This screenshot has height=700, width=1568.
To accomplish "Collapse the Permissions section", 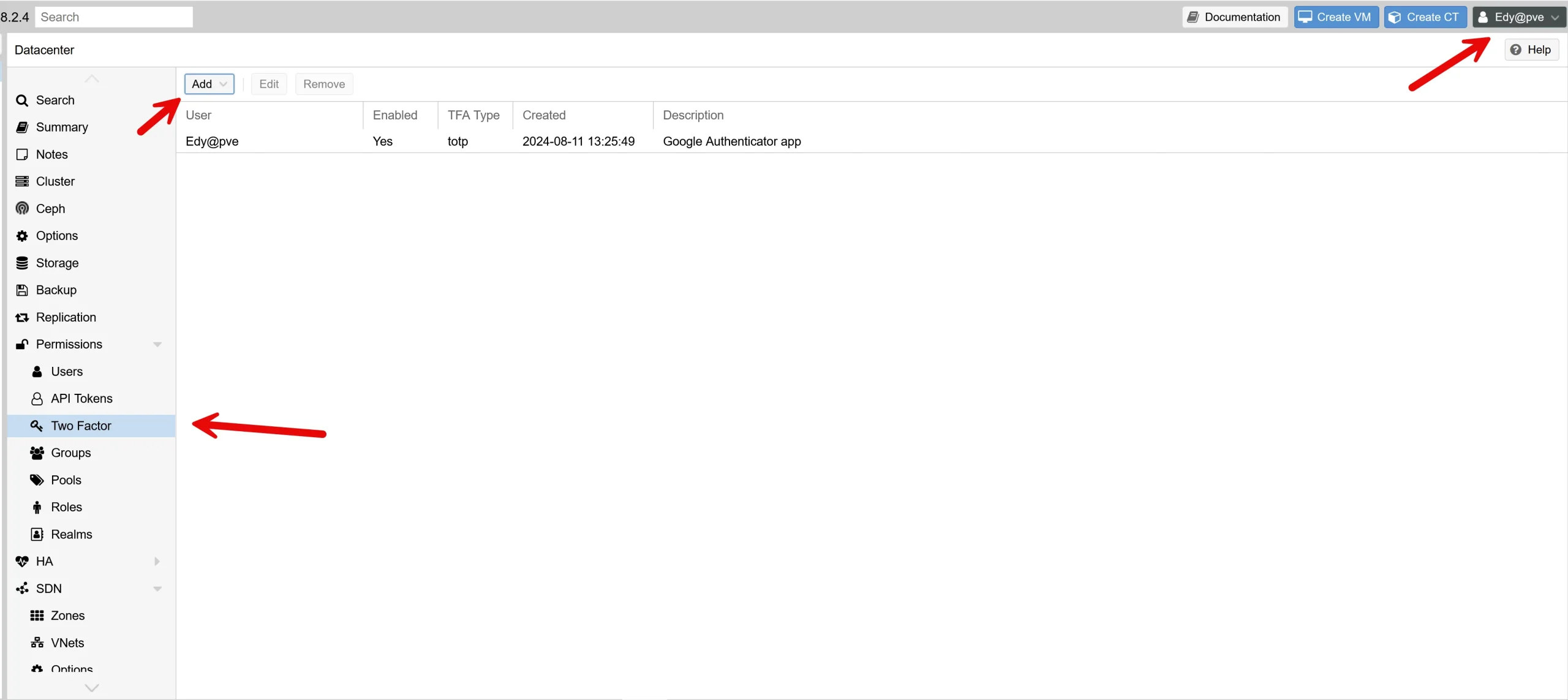I will (157, 344).
